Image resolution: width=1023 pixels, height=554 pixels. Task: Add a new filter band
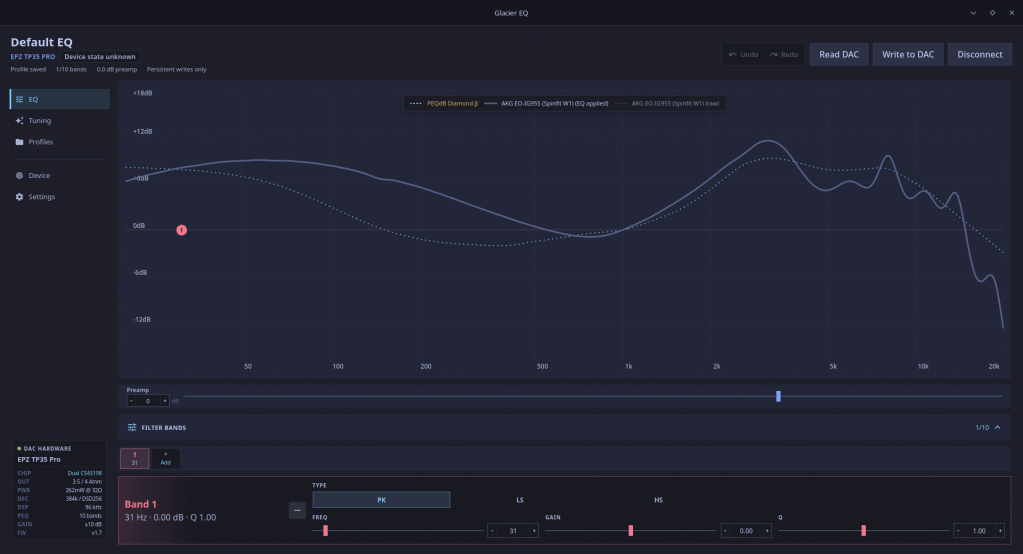click(x=166, y=459)
